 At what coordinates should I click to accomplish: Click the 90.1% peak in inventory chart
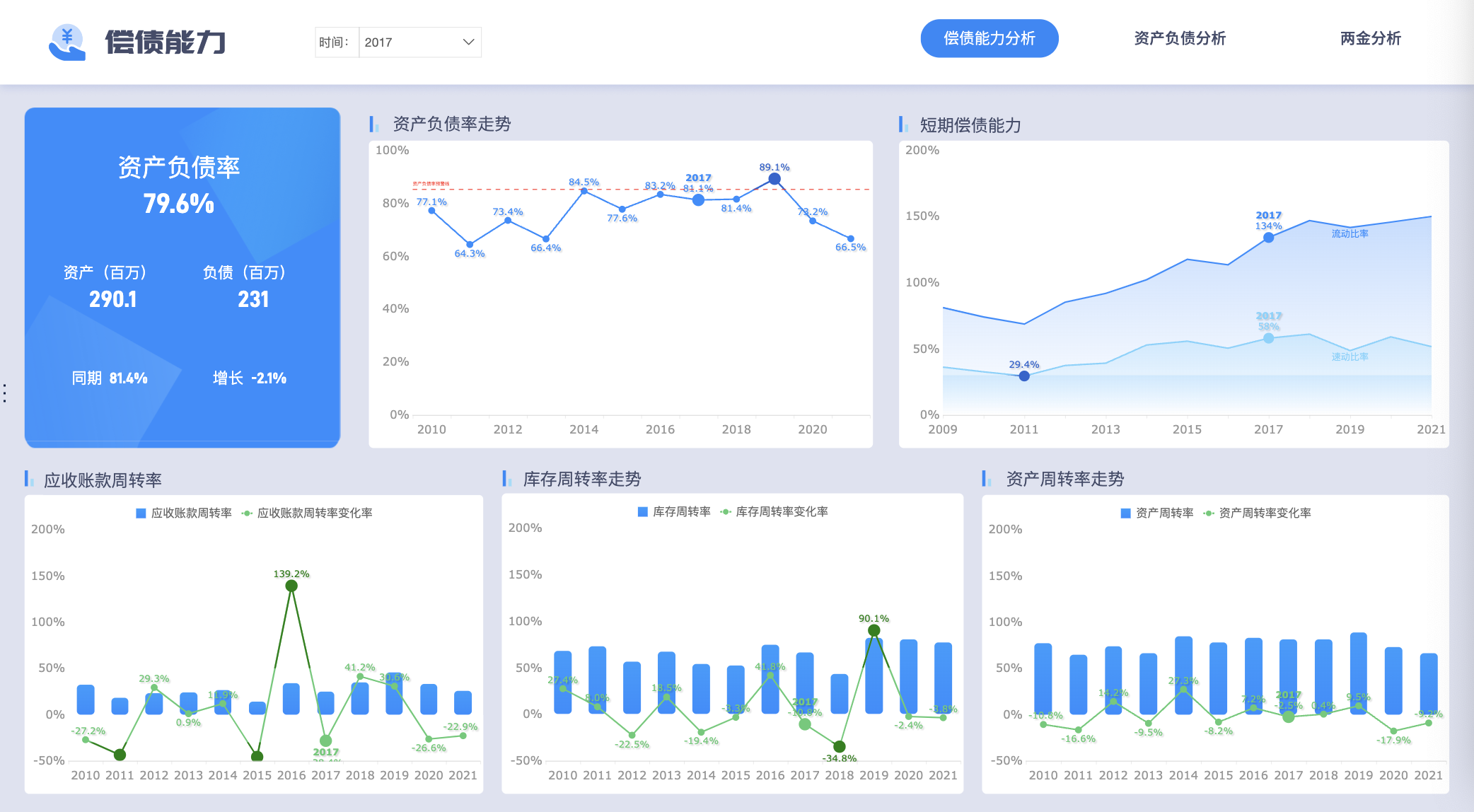coord(874,630)
